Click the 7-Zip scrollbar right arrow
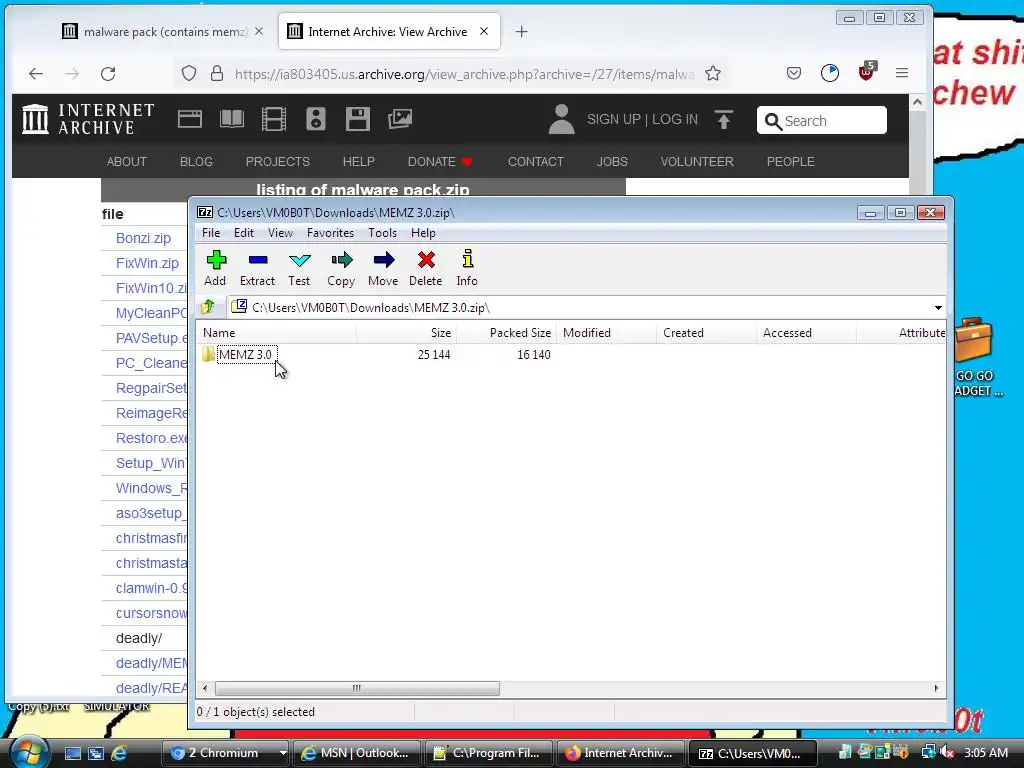The image size is (1024, 768). [x=936, y=688]
